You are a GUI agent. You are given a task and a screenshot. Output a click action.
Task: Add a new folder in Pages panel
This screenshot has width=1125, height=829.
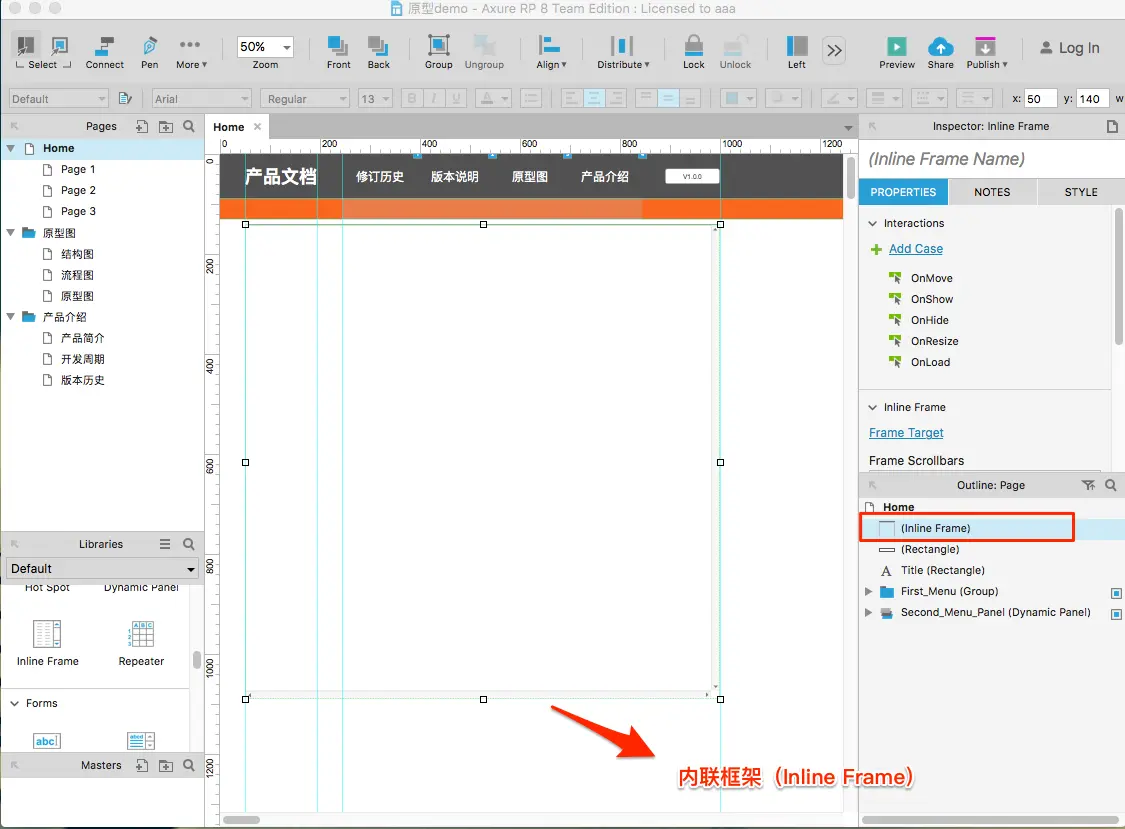point(166,126)
